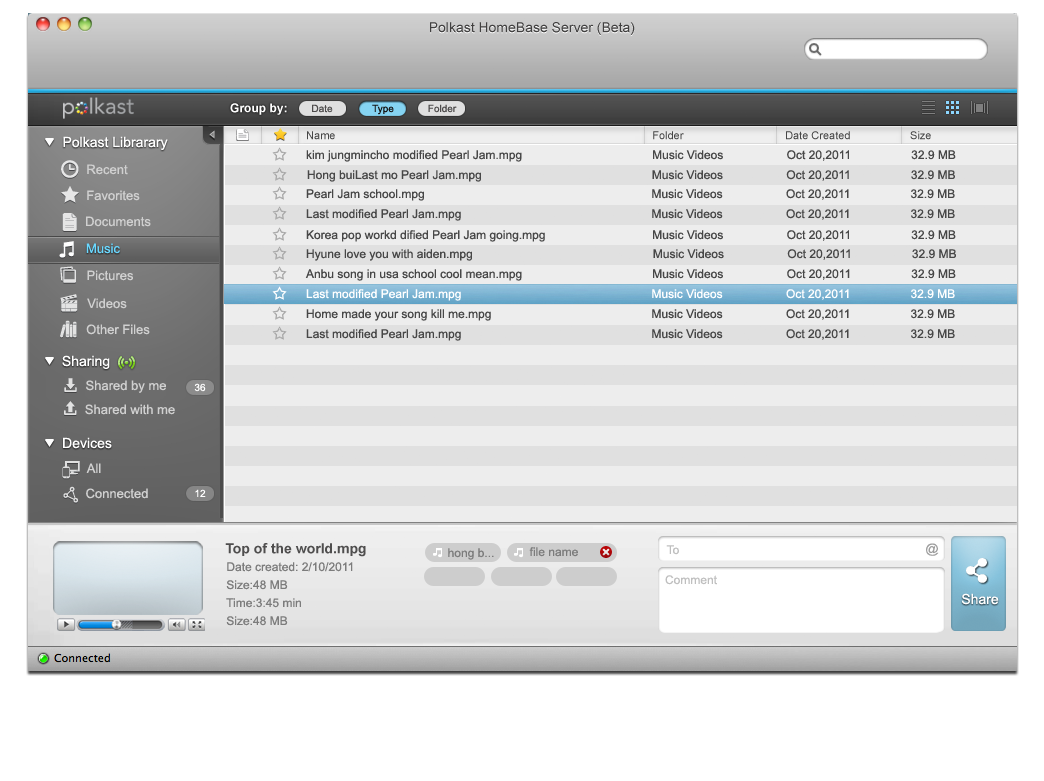Viewport: 1044px width, 781px height.
Task: Click the rewind button in preview player
Action: click(x=176, y=625)
